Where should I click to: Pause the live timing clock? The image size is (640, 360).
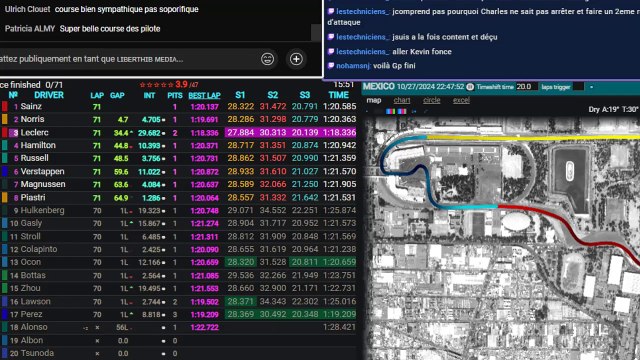(x=470, y=87)
